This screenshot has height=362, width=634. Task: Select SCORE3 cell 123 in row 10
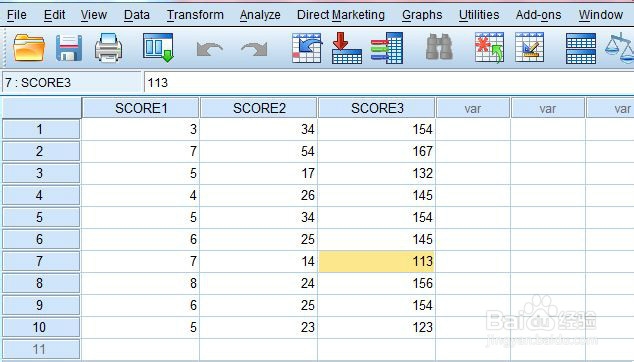click(377, 327)
